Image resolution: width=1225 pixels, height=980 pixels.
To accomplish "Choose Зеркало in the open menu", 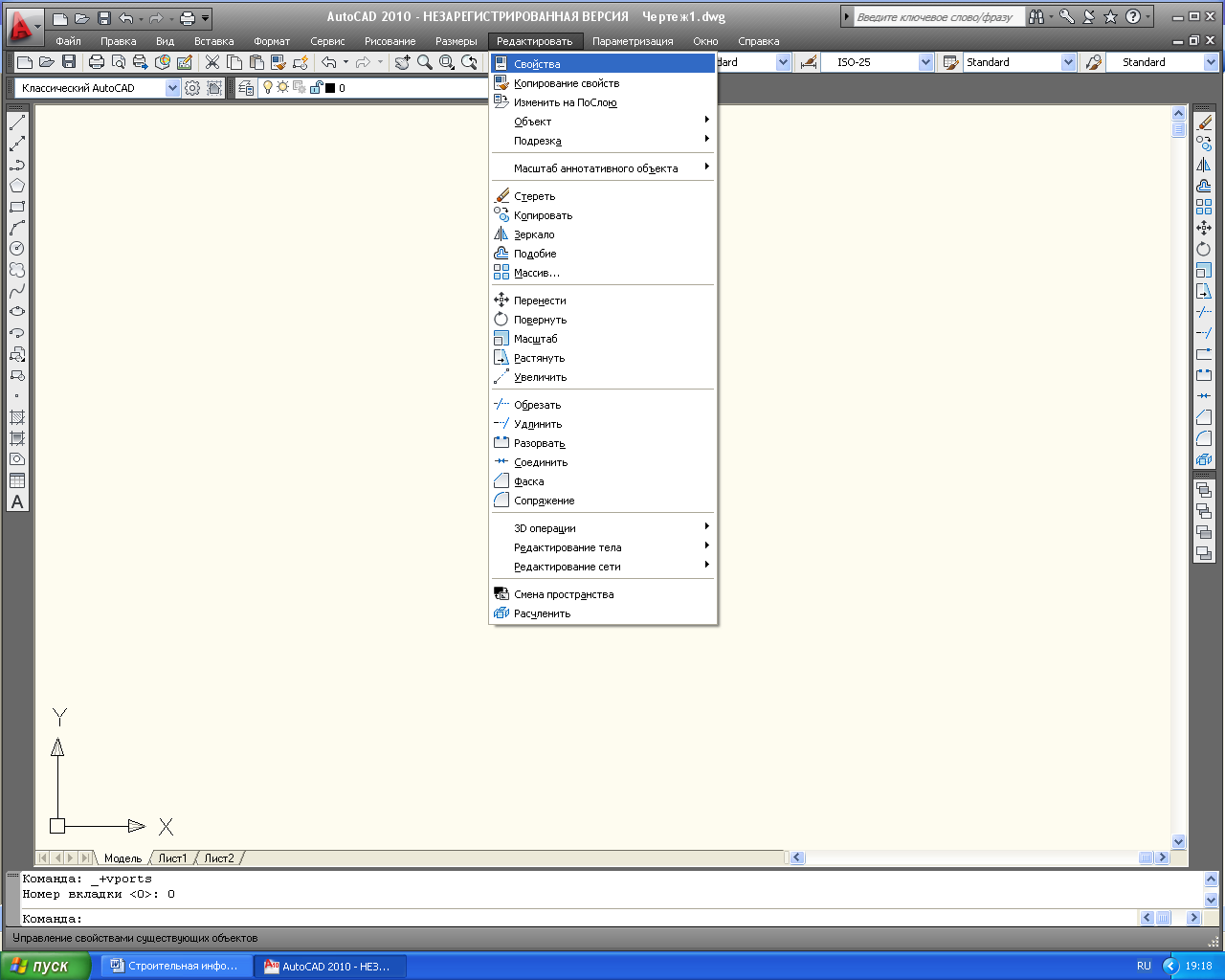I will 603,234.
